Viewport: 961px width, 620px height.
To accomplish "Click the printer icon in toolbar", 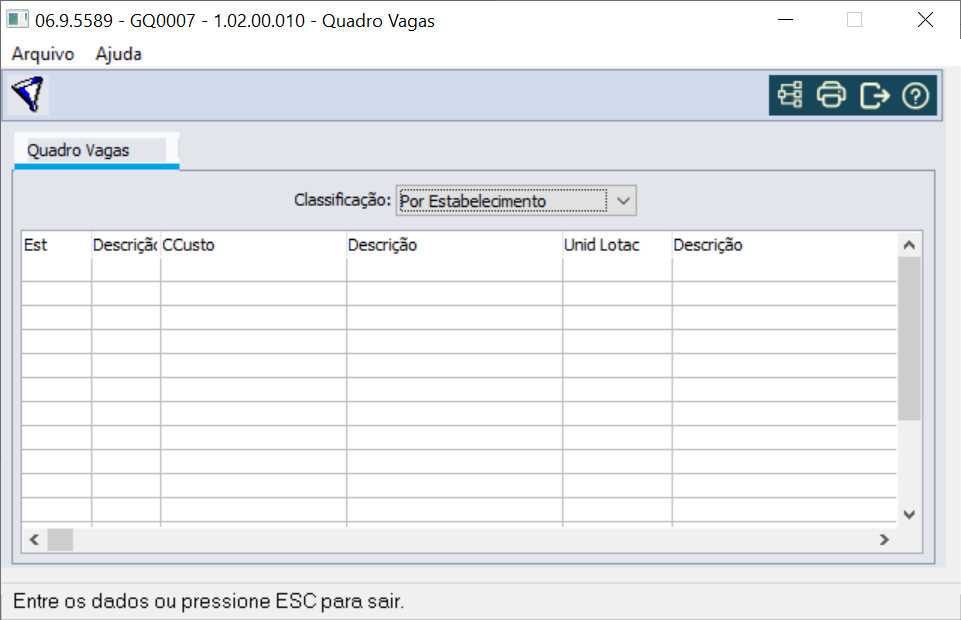I will click(831, 95).
